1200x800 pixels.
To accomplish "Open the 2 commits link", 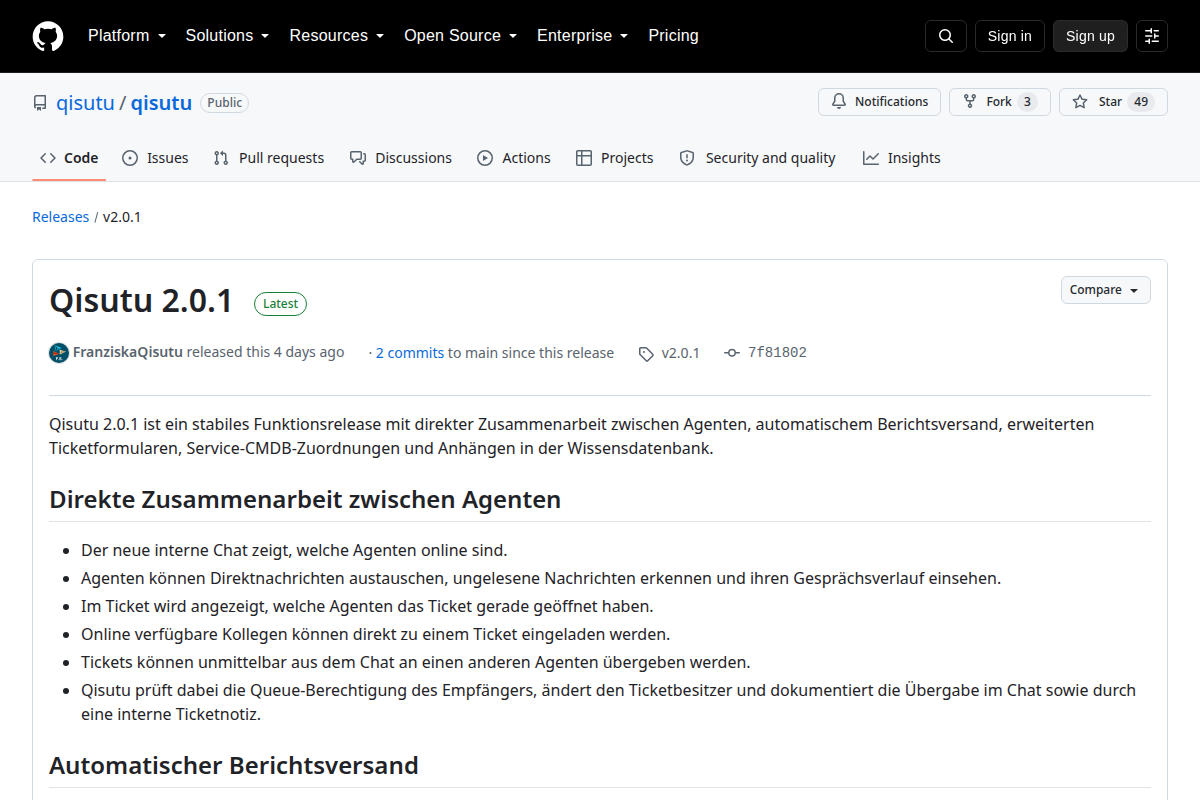I will coord(410,353).
